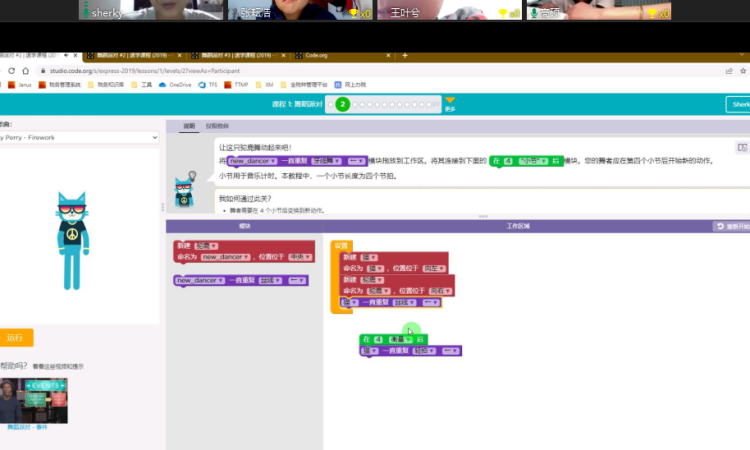Click the 重新开始 start over button

click(x=732, y=226)
